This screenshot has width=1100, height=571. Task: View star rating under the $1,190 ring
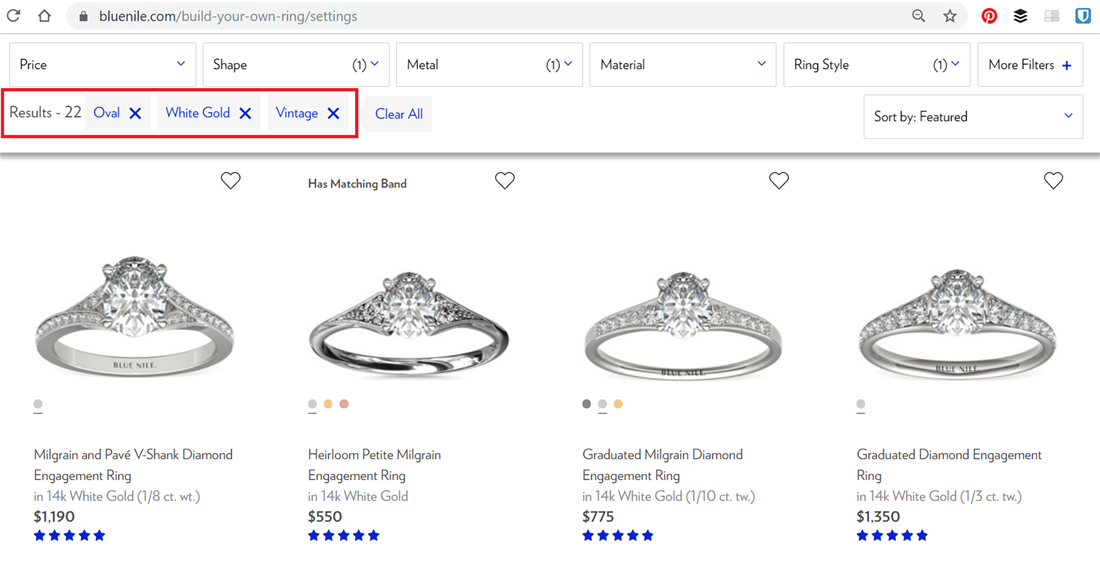tap(69, 536)
